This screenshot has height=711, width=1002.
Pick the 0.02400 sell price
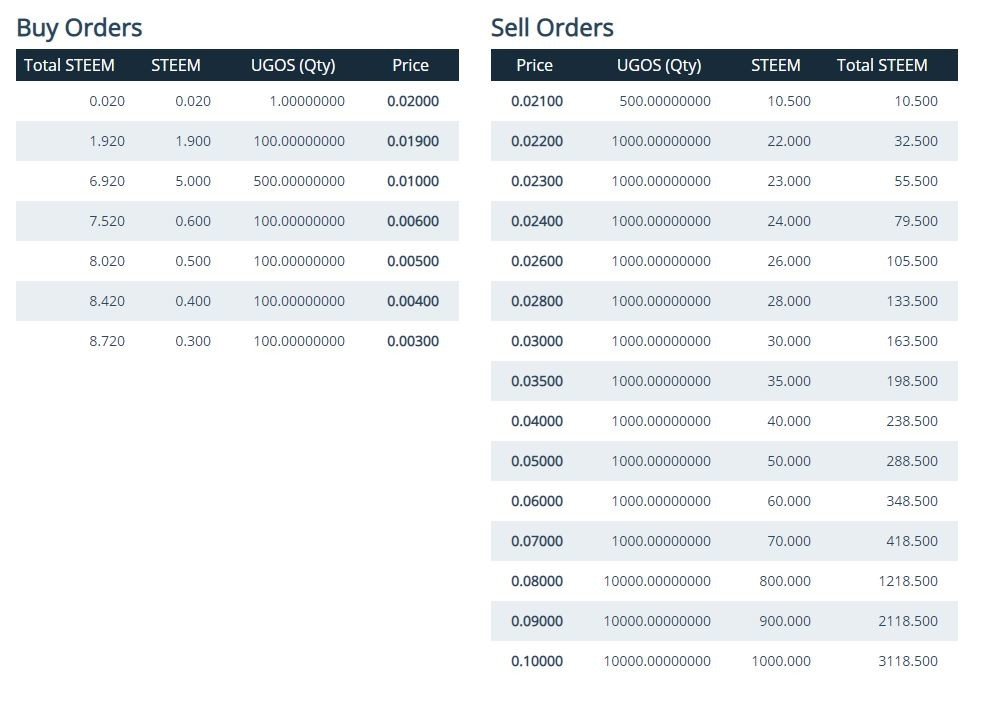click(537, 221)
